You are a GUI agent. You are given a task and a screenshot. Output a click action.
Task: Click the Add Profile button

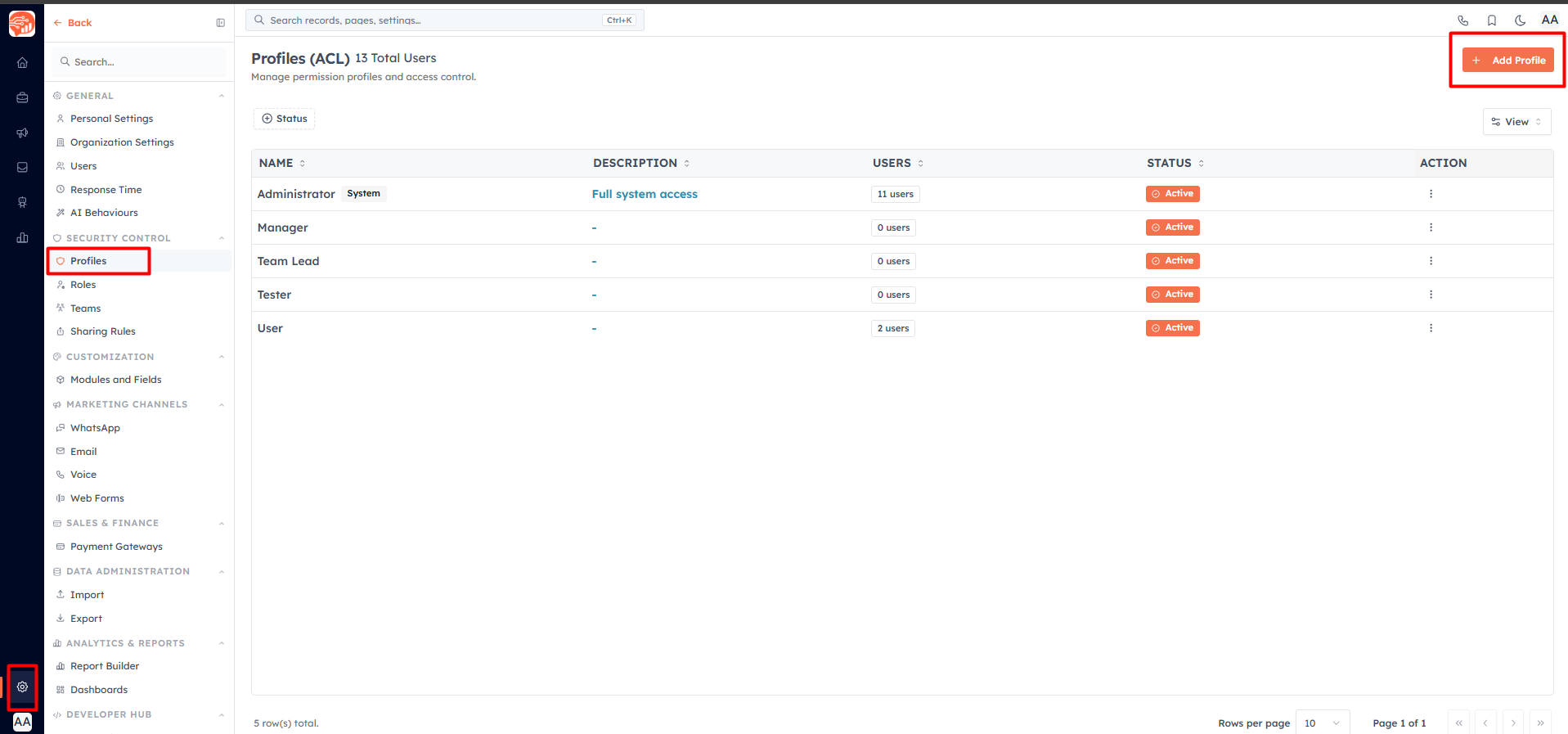click(x=1507, y=60)
